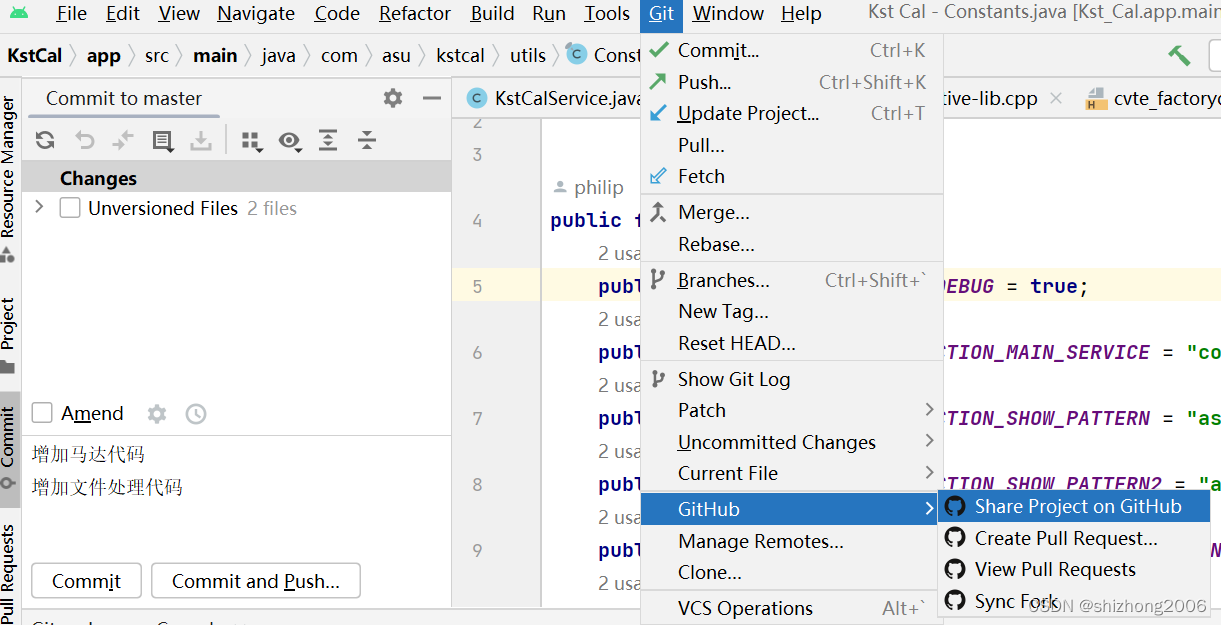Image resolution: width=1221 pixels, height=625 pixels.
Task: Choose Push... from Git menu
Action: (792, 82)
